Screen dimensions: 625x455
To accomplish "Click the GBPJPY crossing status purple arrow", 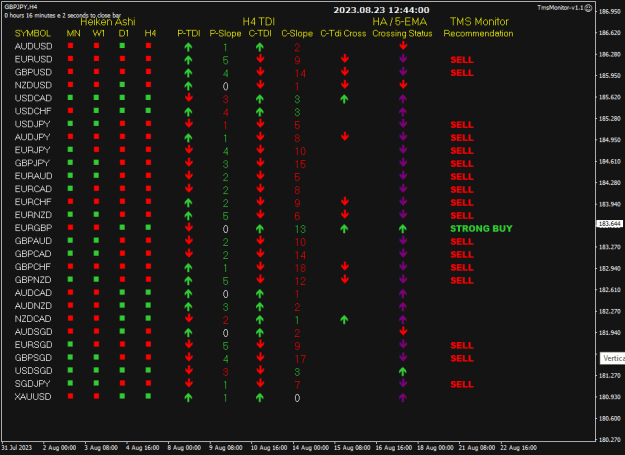I will pyautogui.click(x=403, y=162).
